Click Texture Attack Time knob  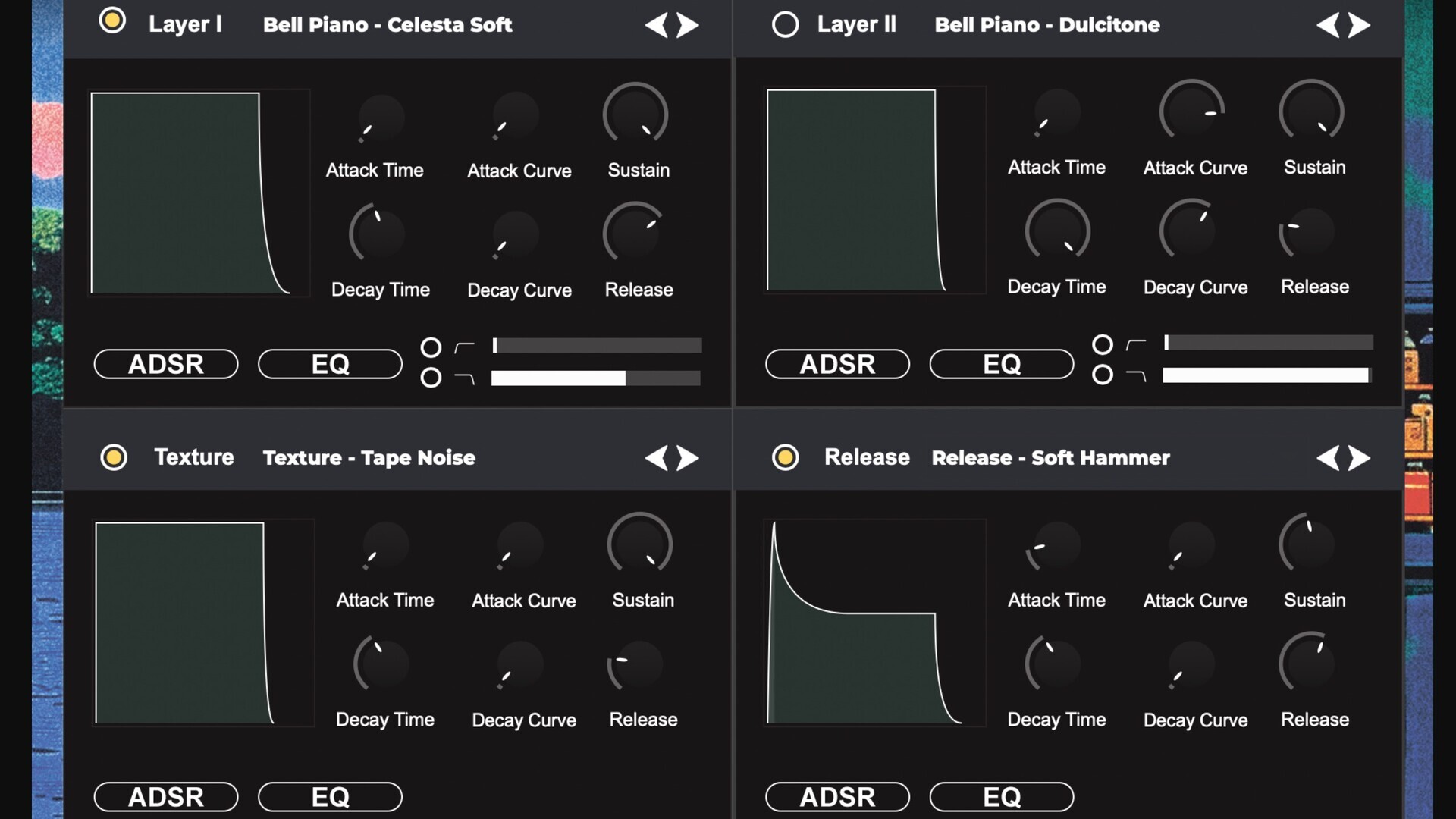pyautogui.click(x=385, y=545)
